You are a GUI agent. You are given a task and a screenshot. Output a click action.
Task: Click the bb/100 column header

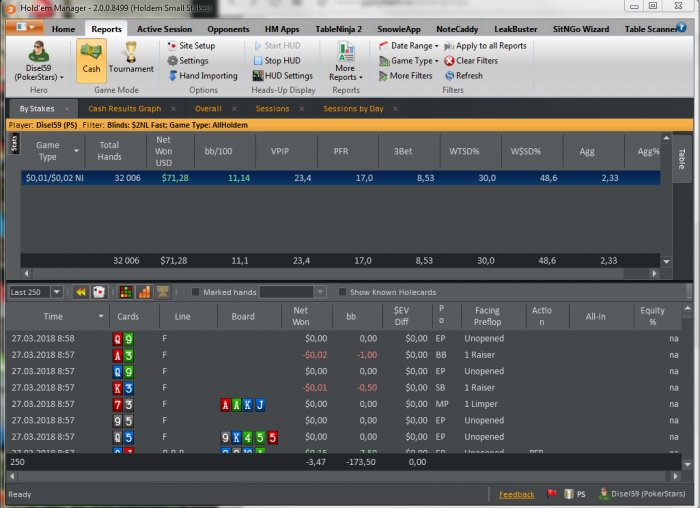point(218,151)
